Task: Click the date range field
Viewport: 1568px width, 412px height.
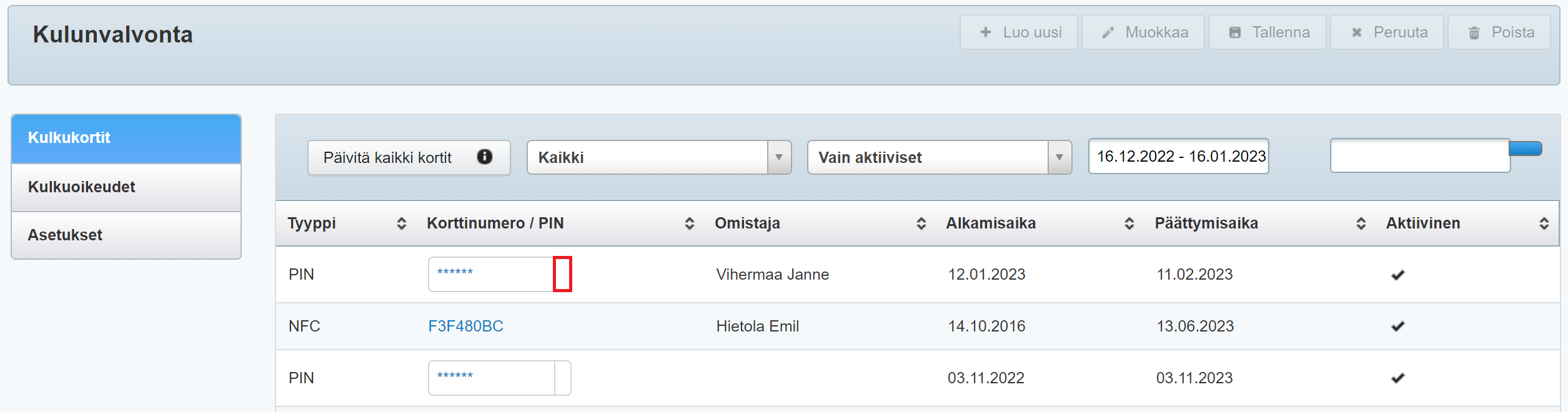Action: point(1178,156)
